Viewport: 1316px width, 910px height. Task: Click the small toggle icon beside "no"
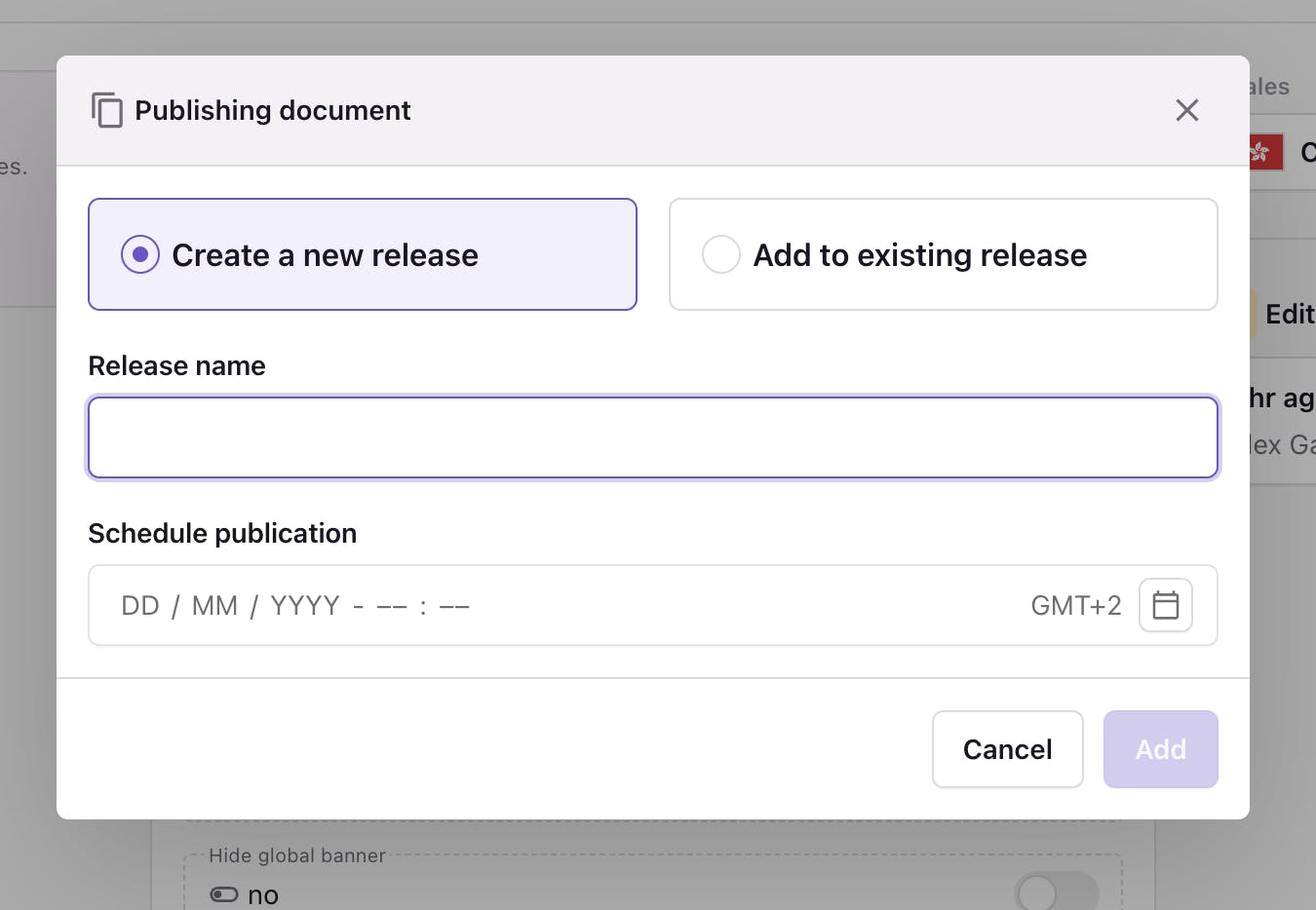coord(224,894)
